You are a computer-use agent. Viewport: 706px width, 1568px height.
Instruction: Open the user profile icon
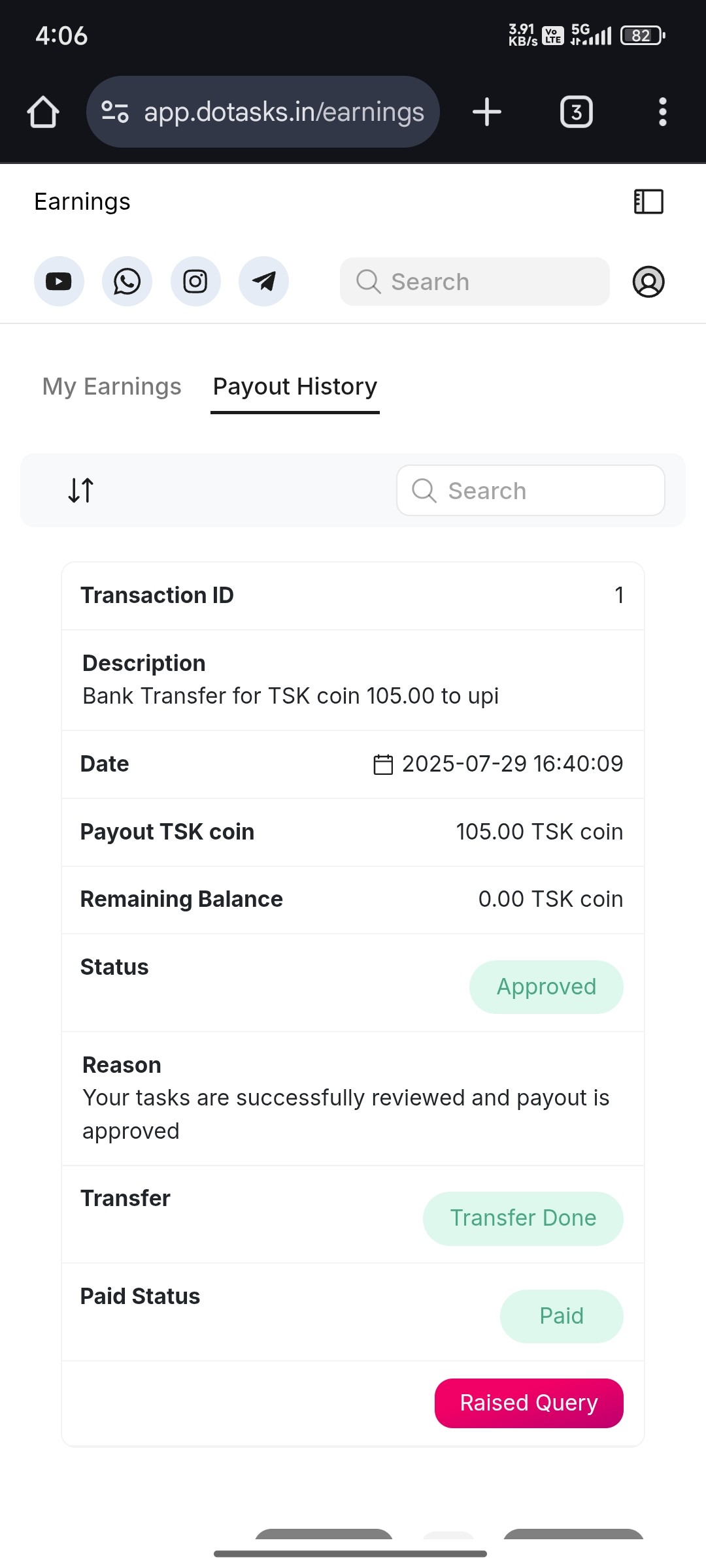[x=648, y=282]
